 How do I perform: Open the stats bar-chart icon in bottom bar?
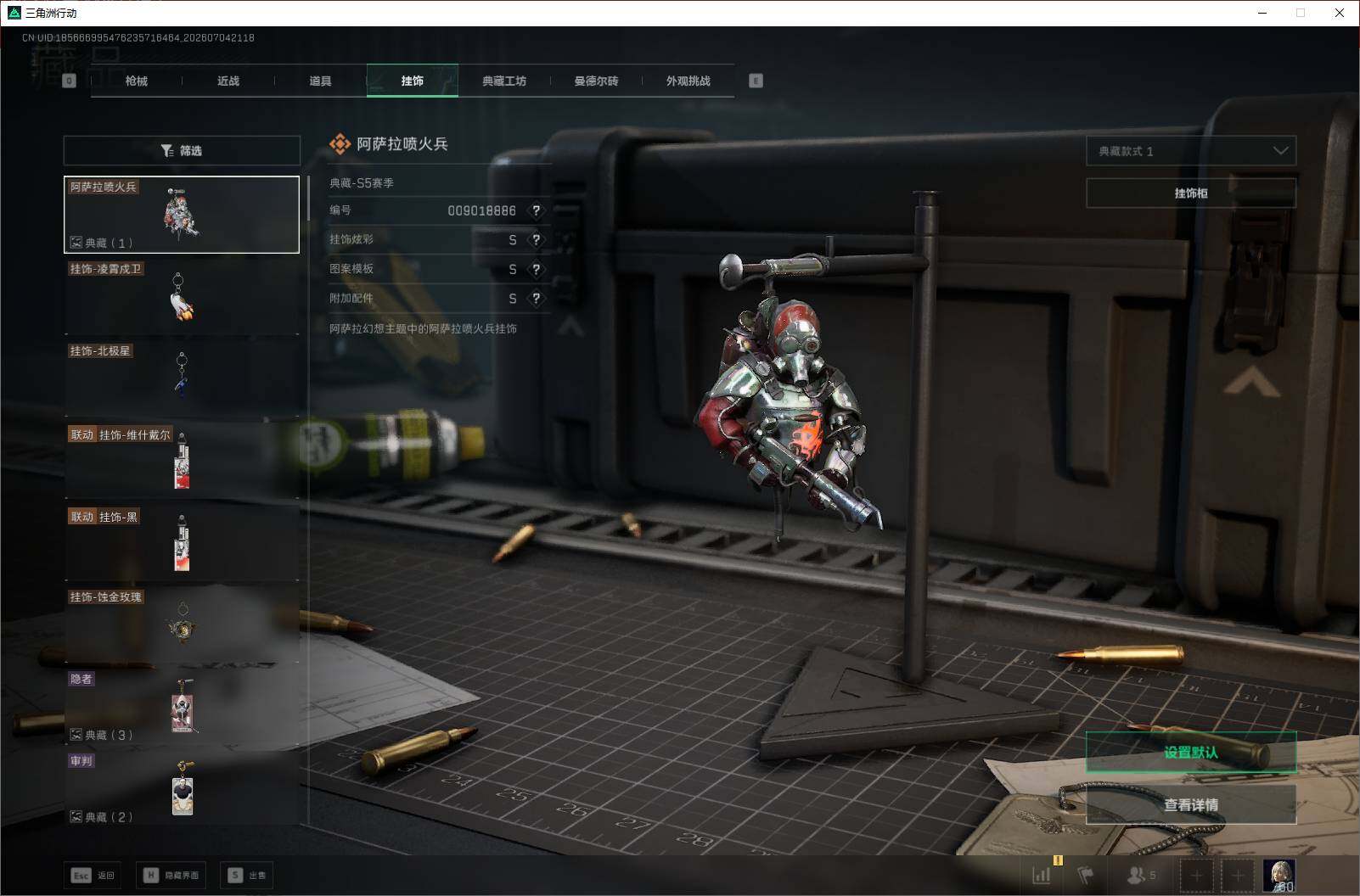click(x=1042, y=875)
